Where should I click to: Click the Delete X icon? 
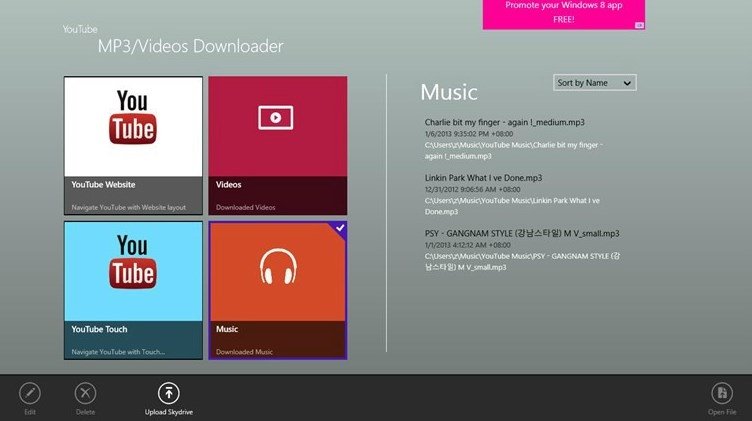(x=85, y=393)
